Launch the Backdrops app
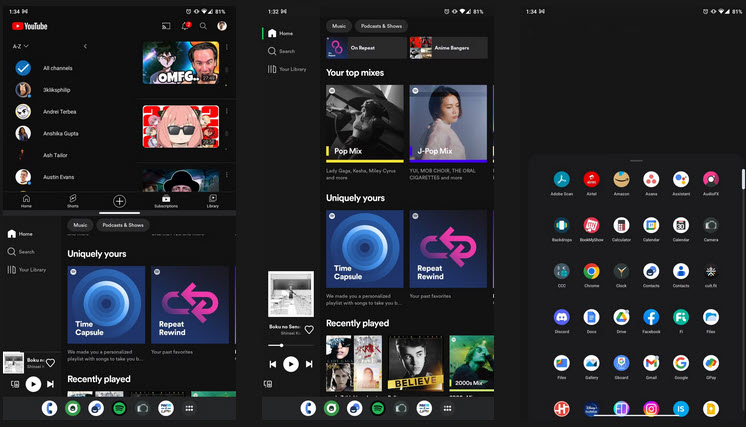The width and height of the screenshot is (746, 427). coord(562,225)
